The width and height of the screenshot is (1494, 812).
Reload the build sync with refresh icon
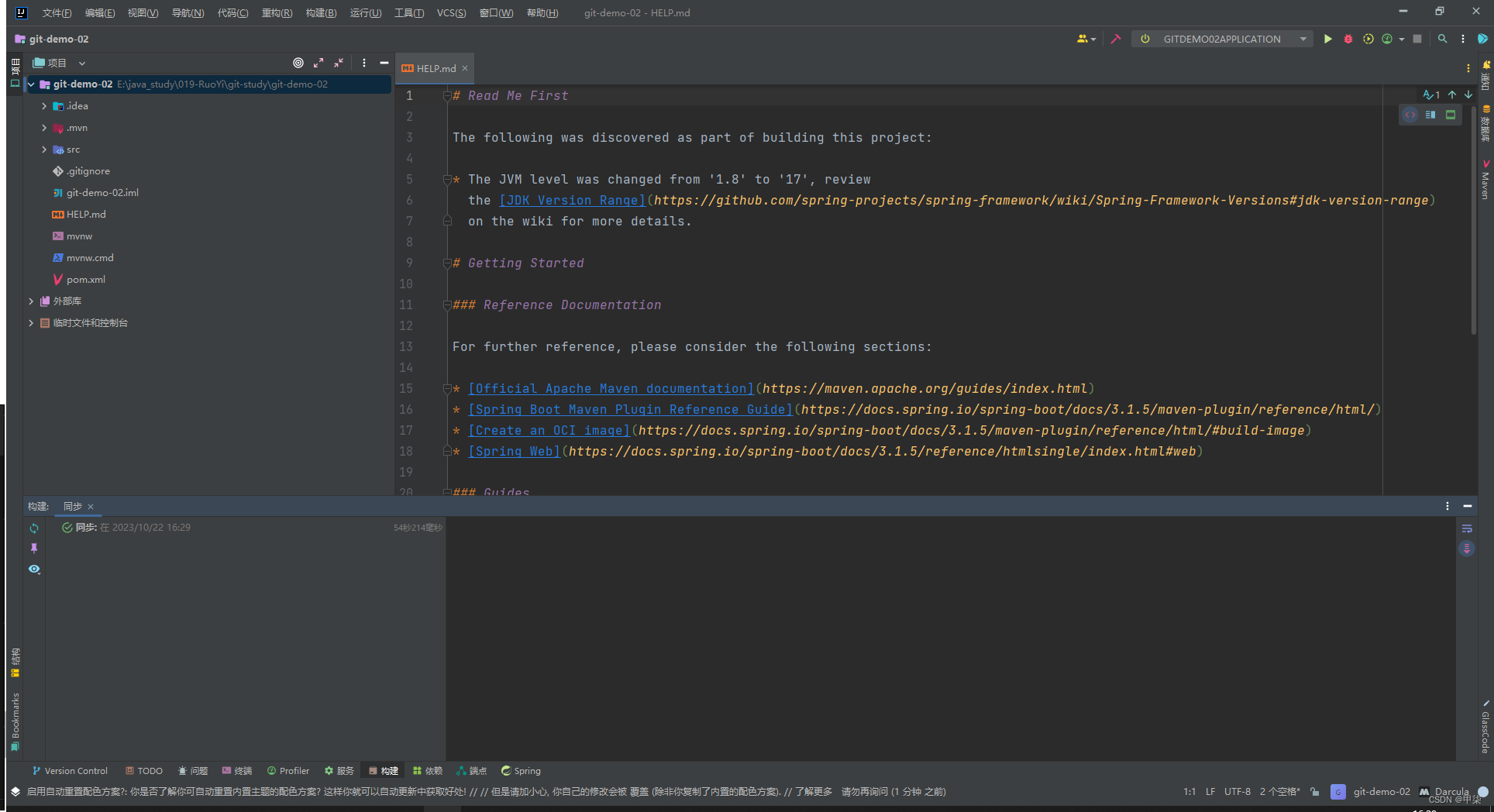point(34,528)
